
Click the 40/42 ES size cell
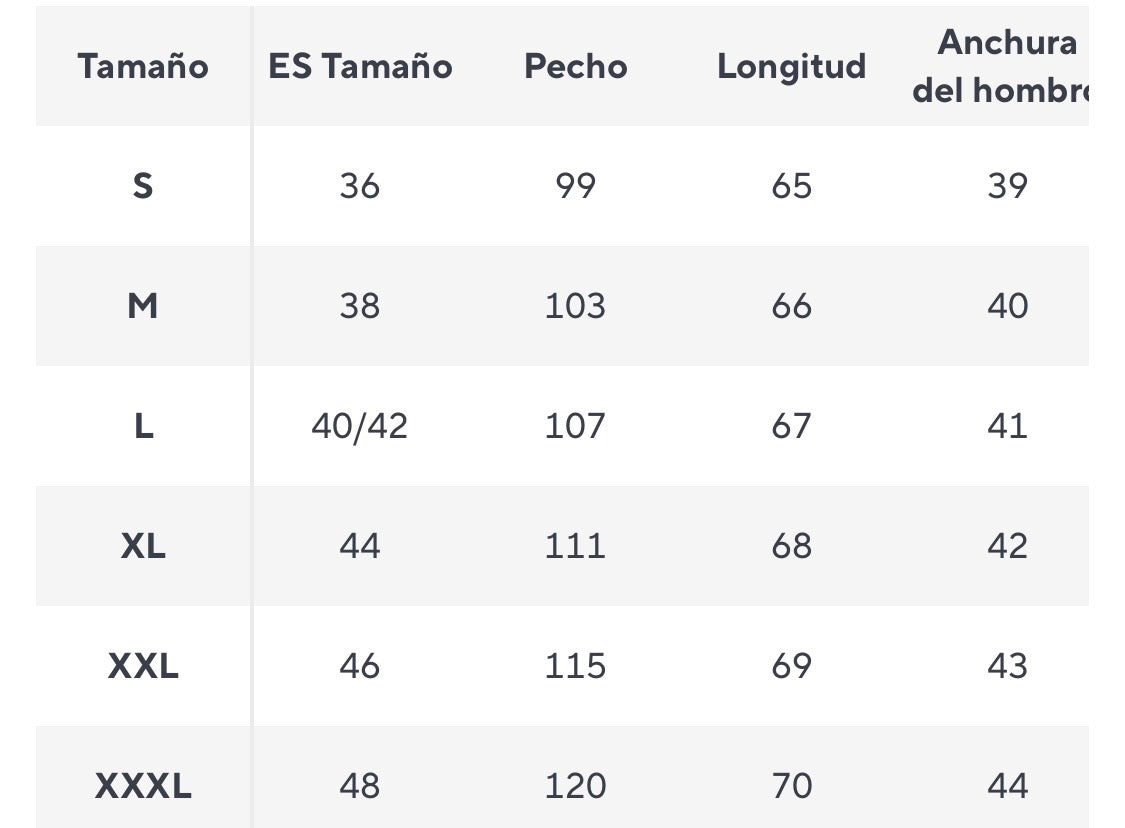tap(360, 426)
